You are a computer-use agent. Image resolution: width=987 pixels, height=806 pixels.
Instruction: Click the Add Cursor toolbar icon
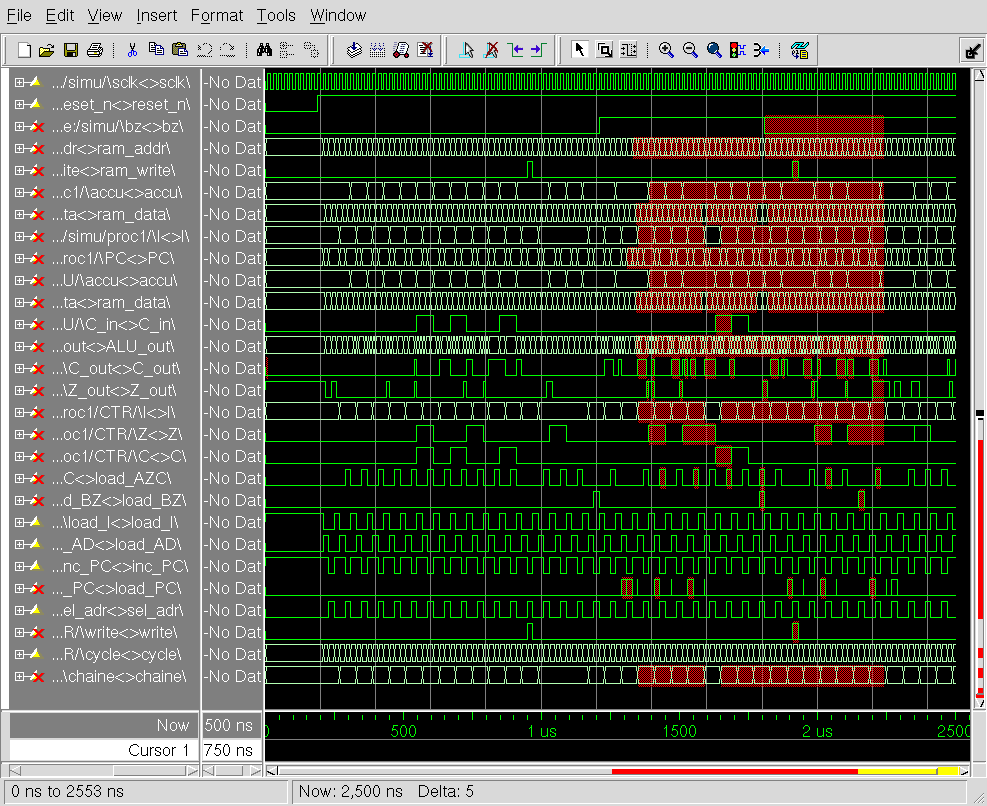pos(466,50)
